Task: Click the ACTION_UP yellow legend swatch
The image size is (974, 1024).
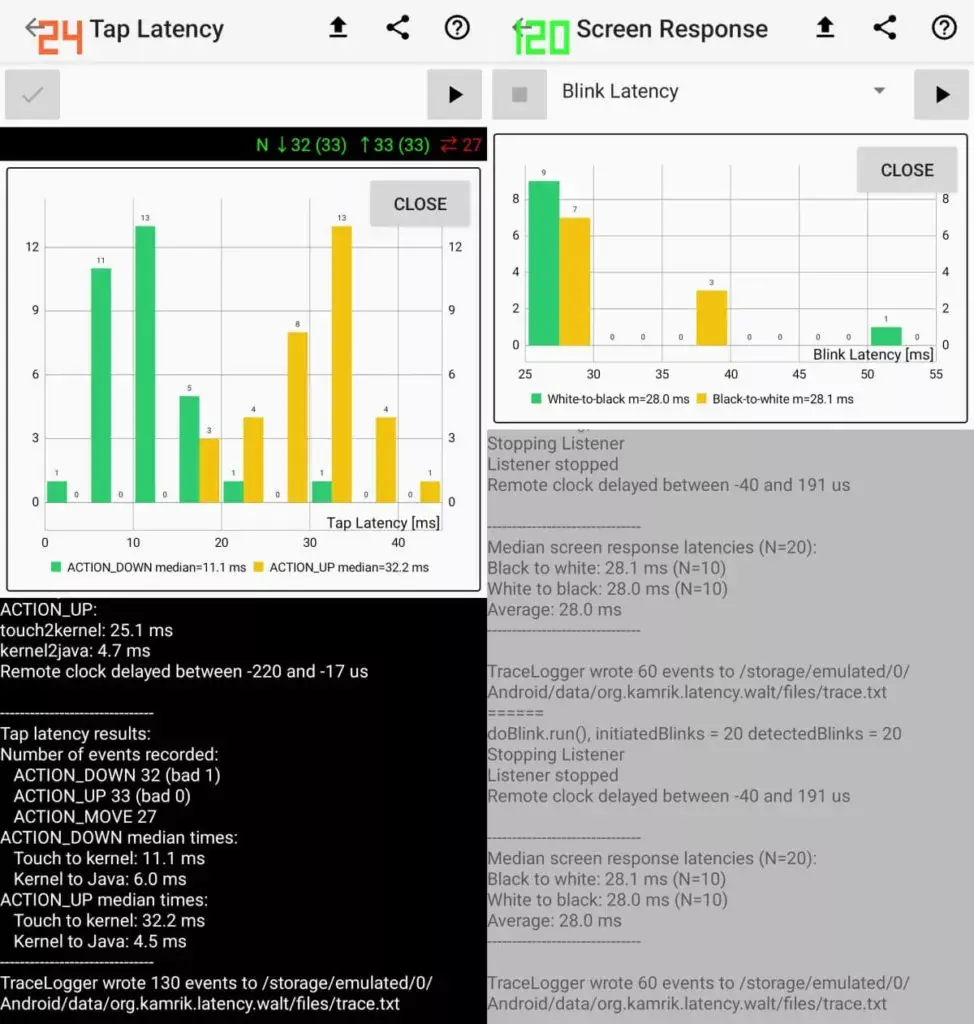Action: click(259, 567)
